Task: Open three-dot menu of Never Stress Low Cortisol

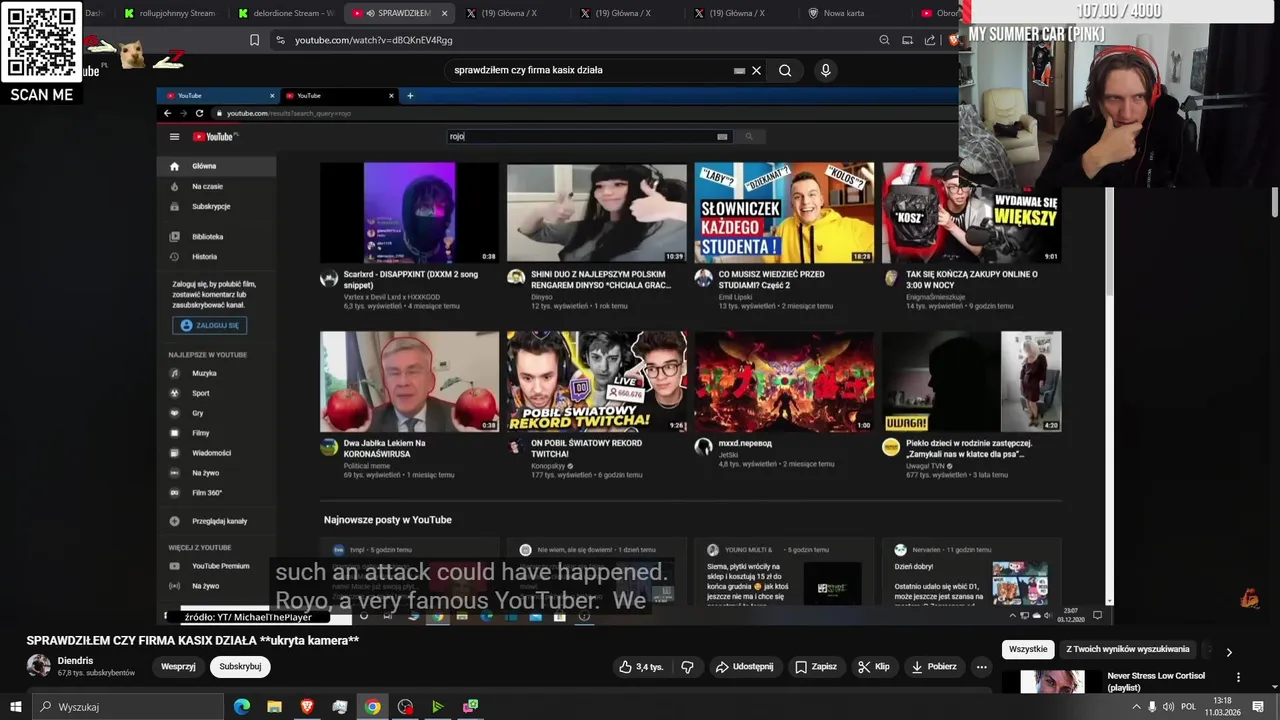Action: tap(1238, 677)
